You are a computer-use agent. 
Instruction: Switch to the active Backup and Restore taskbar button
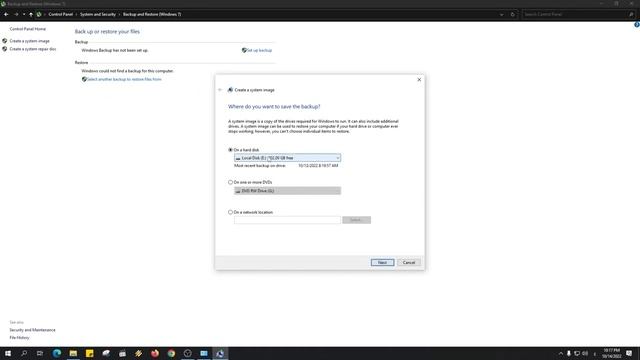(220, 353)
